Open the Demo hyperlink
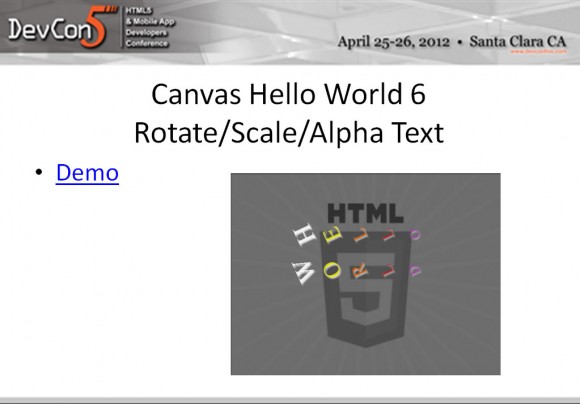 (x=87, y=173)
